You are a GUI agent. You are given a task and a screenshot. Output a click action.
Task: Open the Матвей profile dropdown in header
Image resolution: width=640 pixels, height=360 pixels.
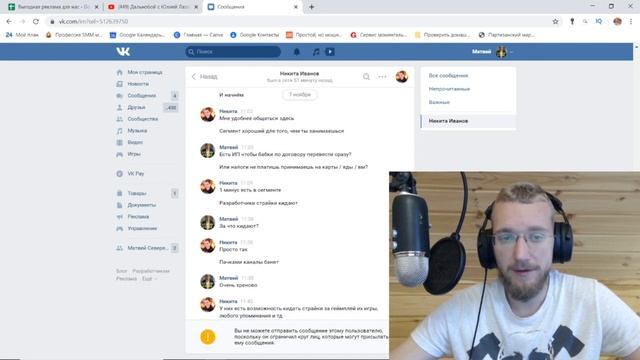[x=492, y=52]
